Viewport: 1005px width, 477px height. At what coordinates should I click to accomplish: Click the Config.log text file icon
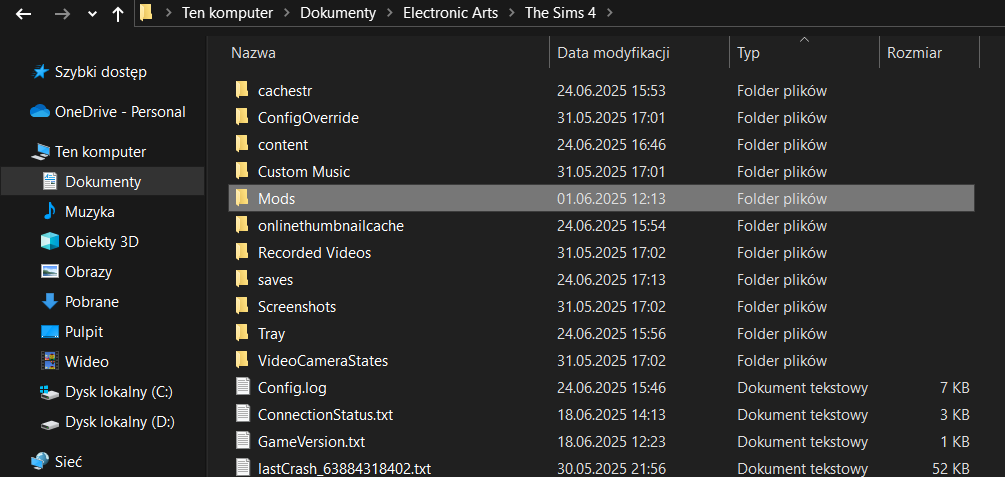(x=241, y=387)
